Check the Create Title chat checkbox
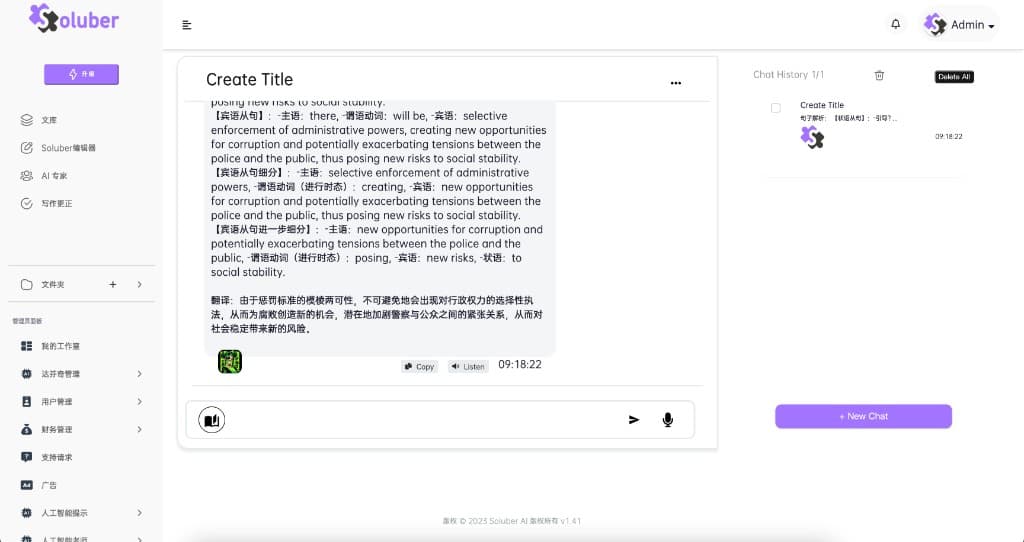 click(776, 108)
